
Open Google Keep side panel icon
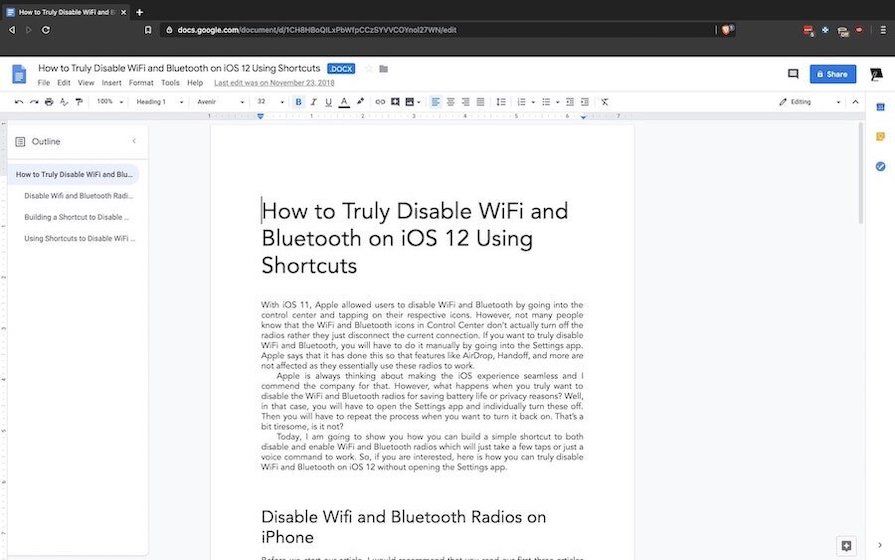coord(880,137)
